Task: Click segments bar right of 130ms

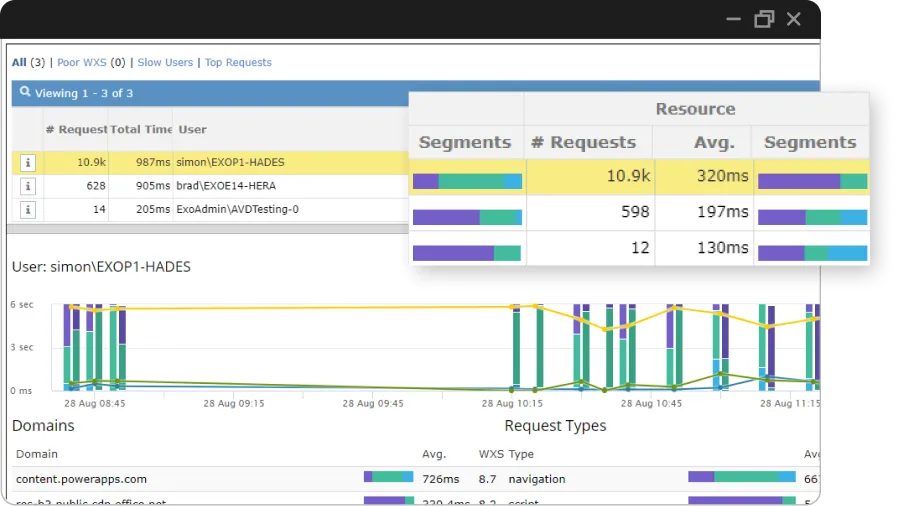Action: point(812,253)
